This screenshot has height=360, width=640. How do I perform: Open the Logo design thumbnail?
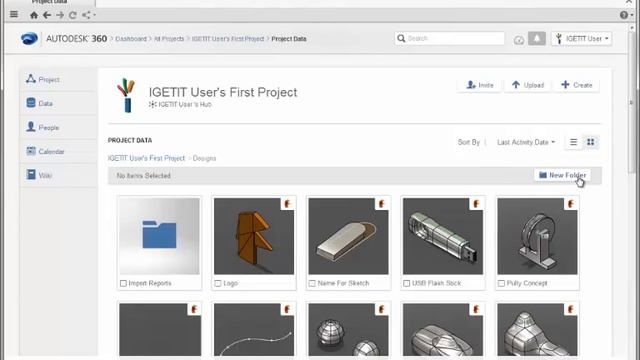click(254, 236)
